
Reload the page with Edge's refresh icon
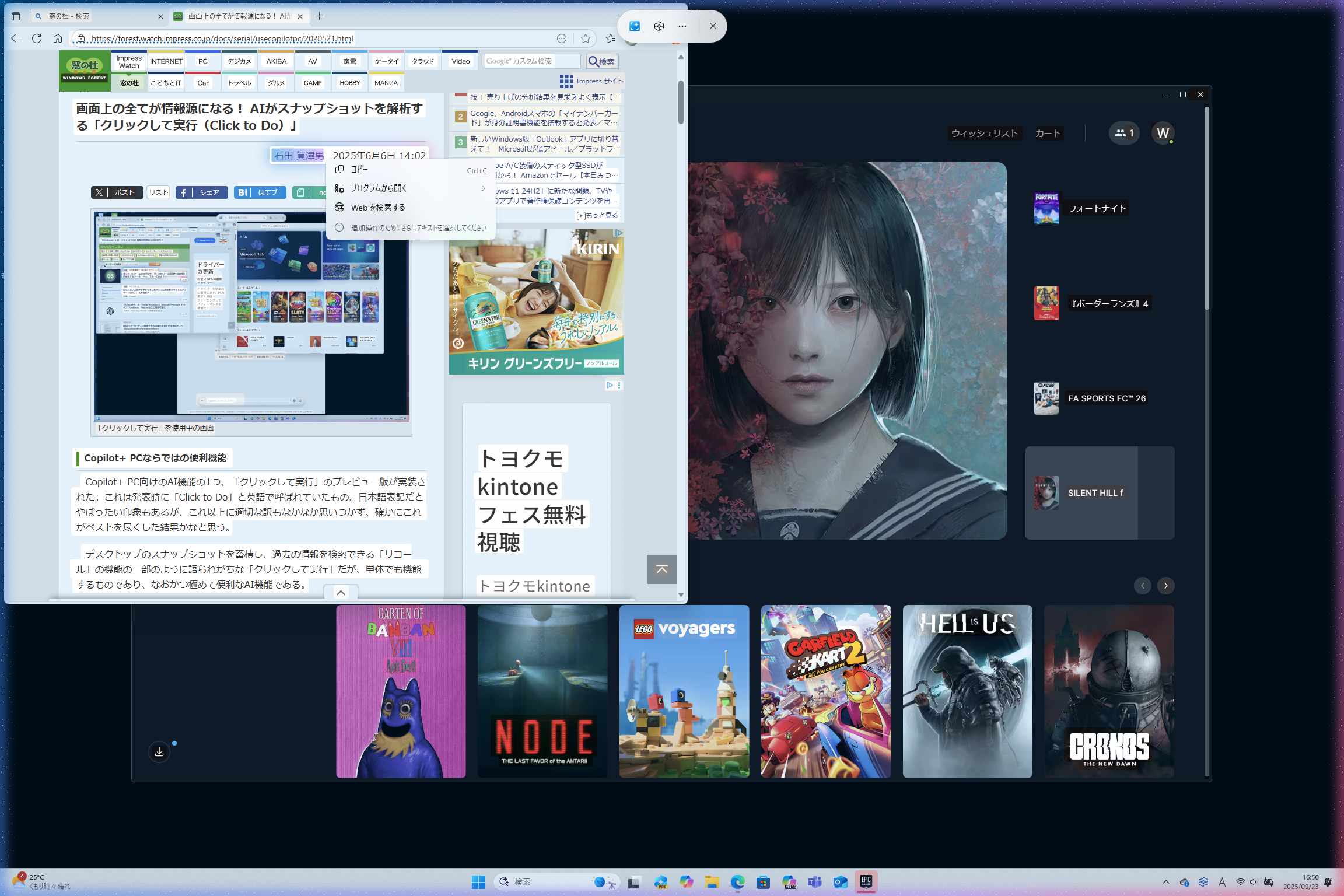click(x=37, y=38)
